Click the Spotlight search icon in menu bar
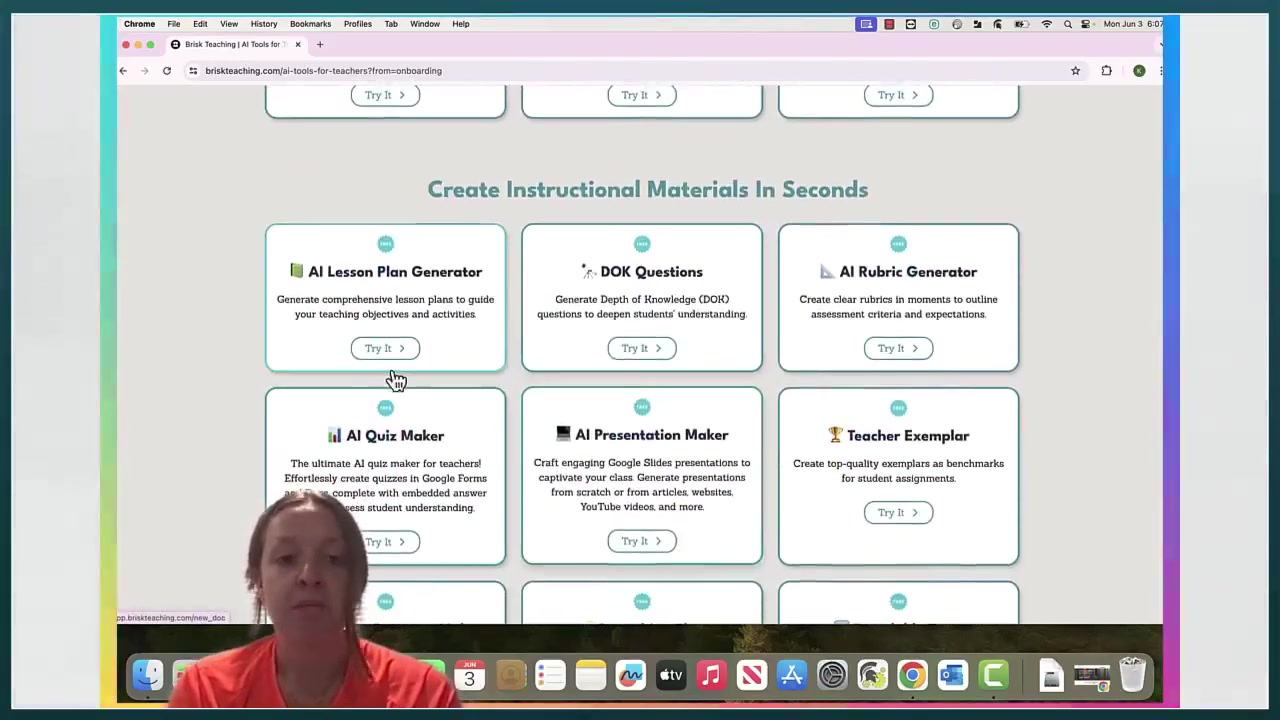Viewport: 1280px width, 720px height. [x=1068, y=24]
